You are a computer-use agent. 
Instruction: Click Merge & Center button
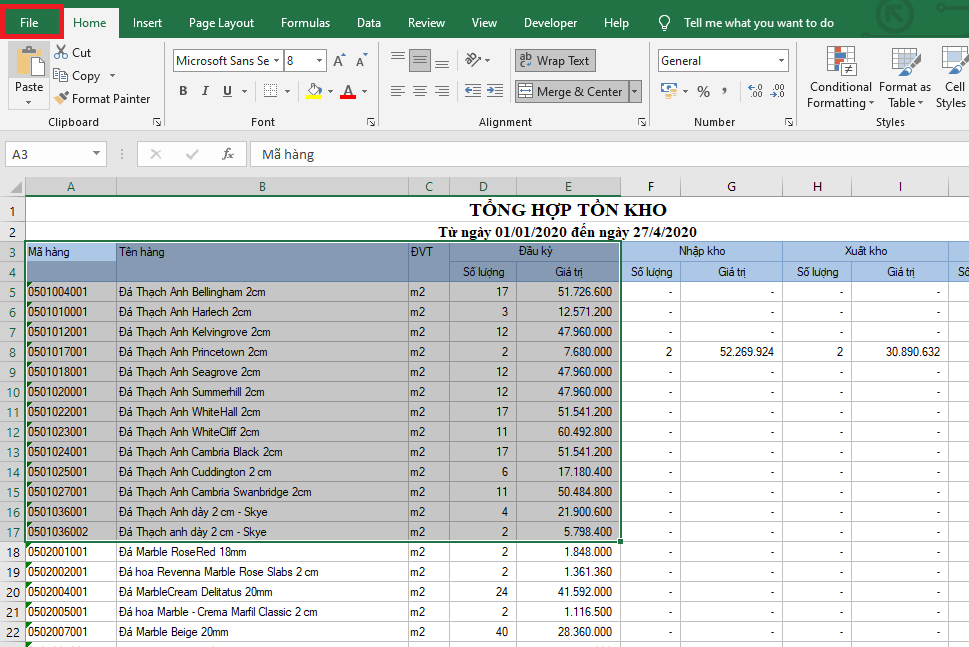[x=570, y=91]
